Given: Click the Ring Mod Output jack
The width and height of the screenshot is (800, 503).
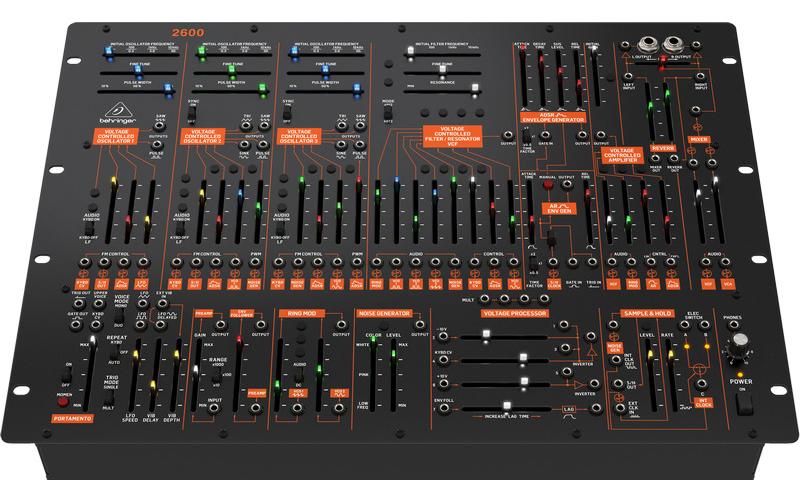Looking at the screenshot, I should coord(341,324).
